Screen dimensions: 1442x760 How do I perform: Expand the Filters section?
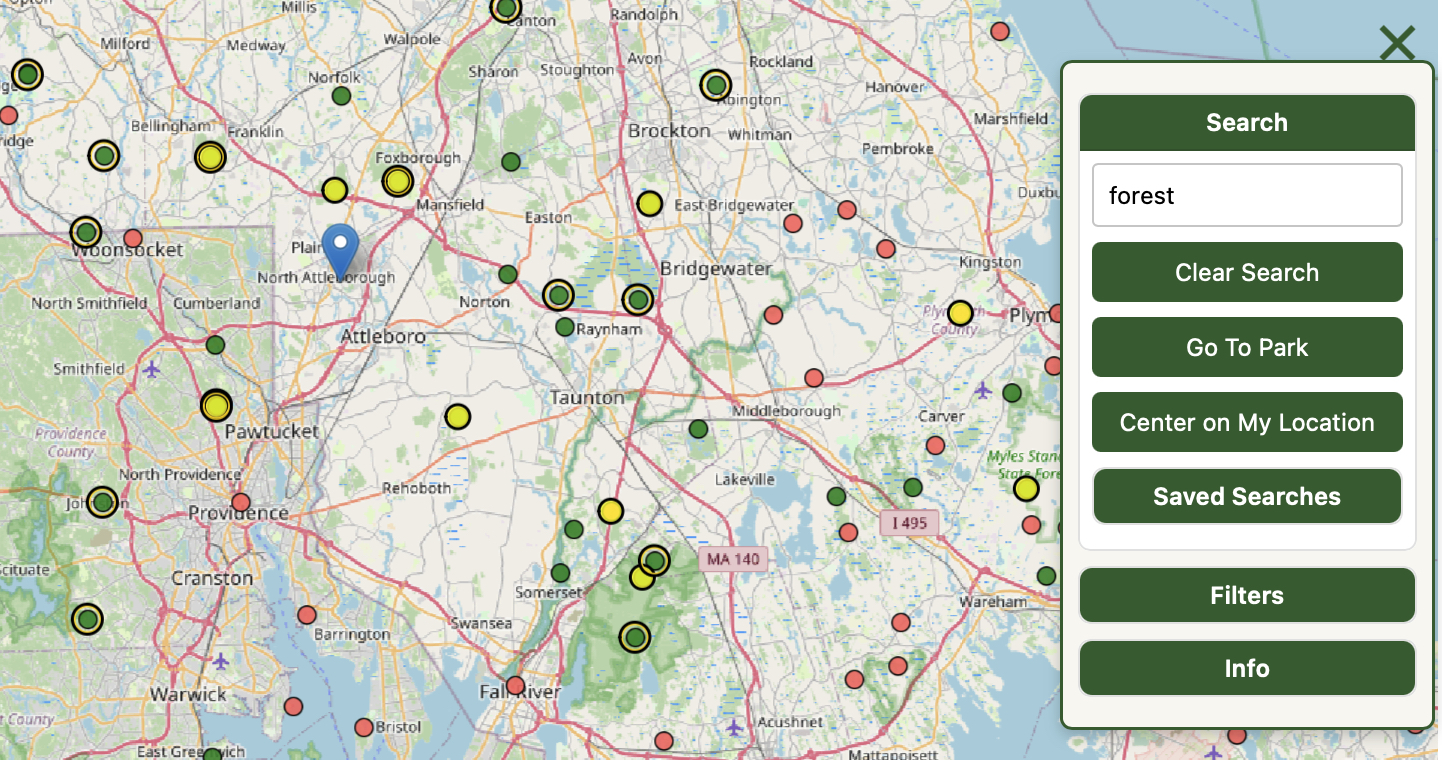[1246, 596]
